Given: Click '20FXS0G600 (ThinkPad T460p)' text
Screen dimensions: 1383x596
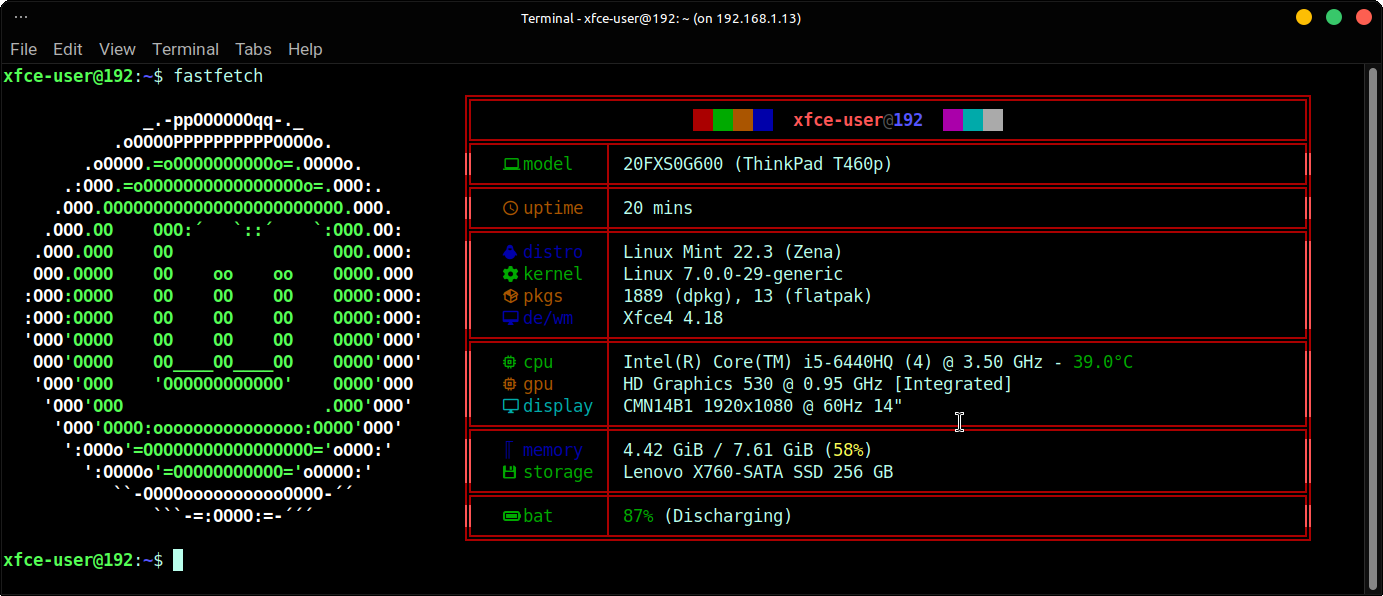Looking at the screenshot, I should pos(758,164).
